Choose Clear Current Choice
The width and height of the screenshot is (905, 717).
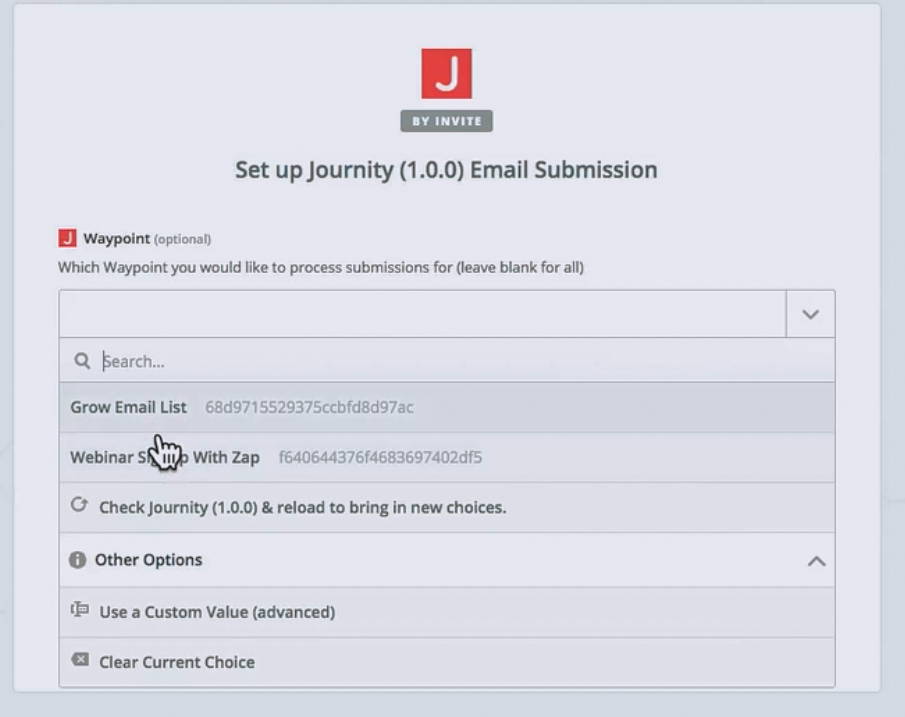click(x=447, y=662)
